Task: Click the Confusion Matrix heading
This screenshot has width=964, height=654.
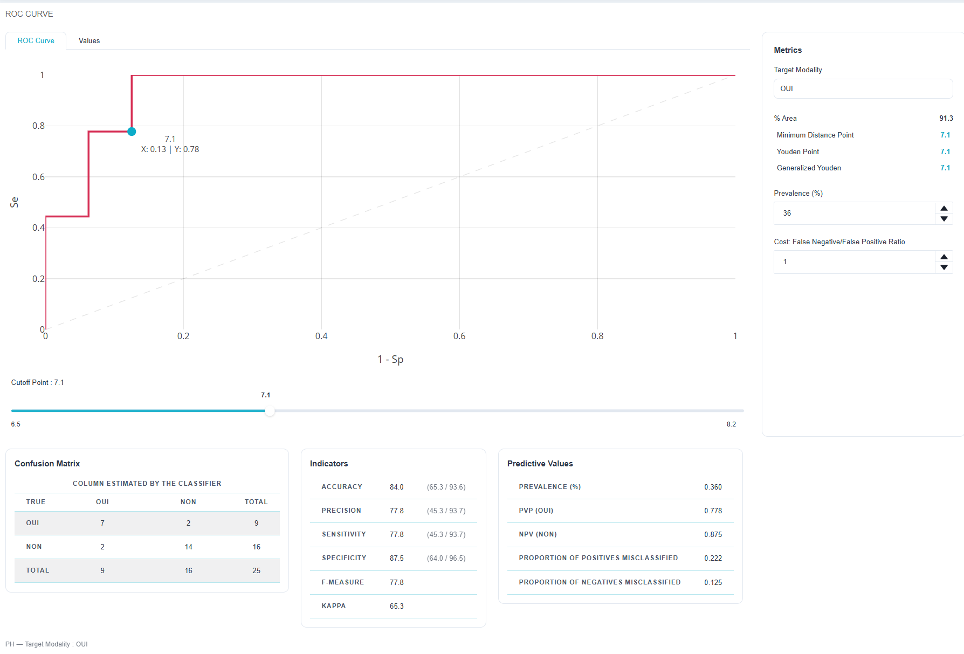Action: (47, 463)
